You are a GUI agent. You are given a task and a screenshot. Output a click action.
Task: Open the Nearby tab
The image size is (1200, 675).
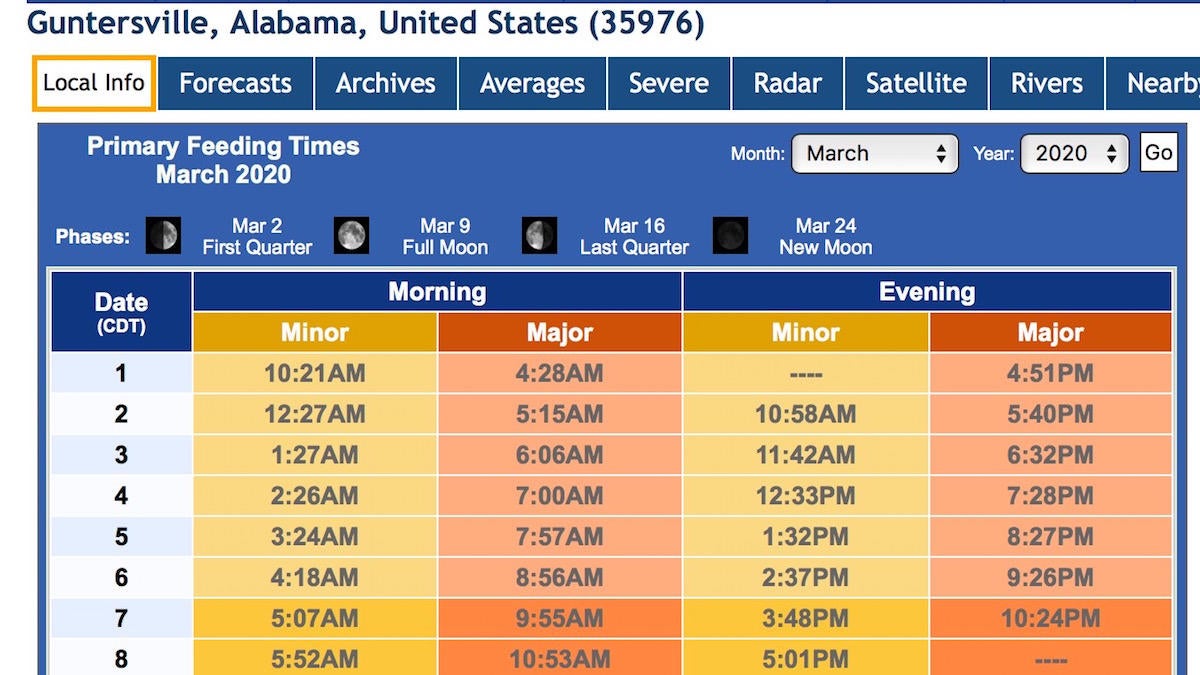point(1153,83)
